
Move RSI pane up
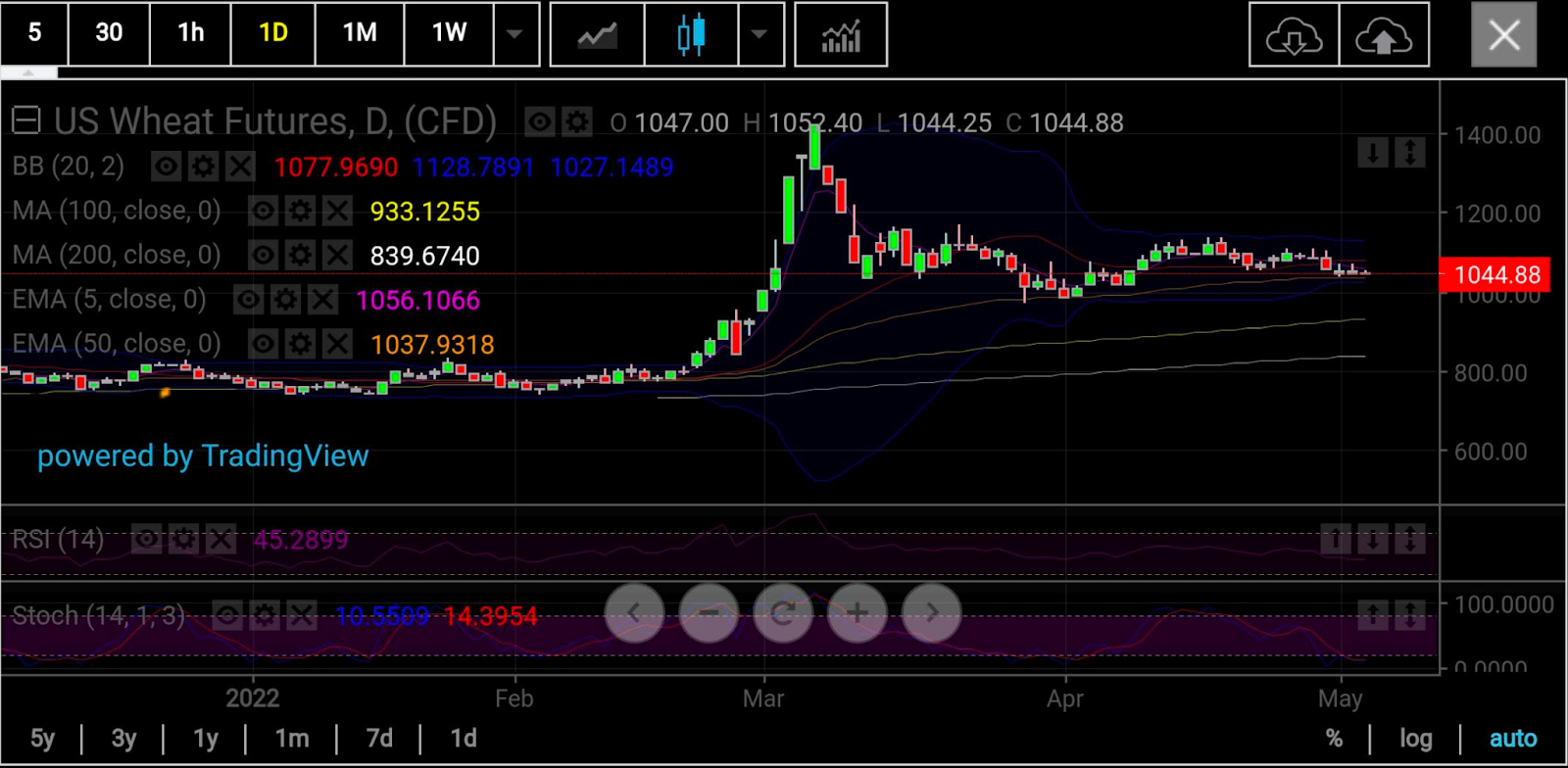[x=1336, y=539]
